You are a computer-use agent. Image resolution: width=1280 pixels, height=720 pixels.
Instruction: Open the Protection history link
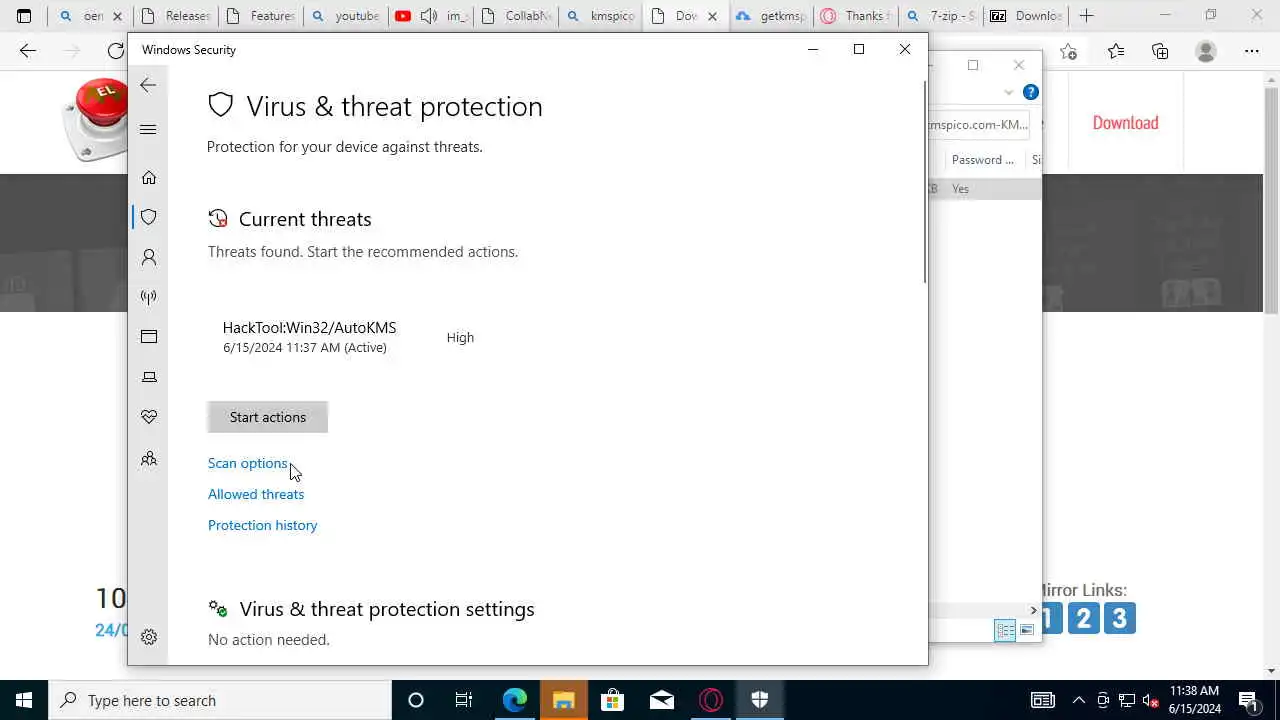[262, 525]
